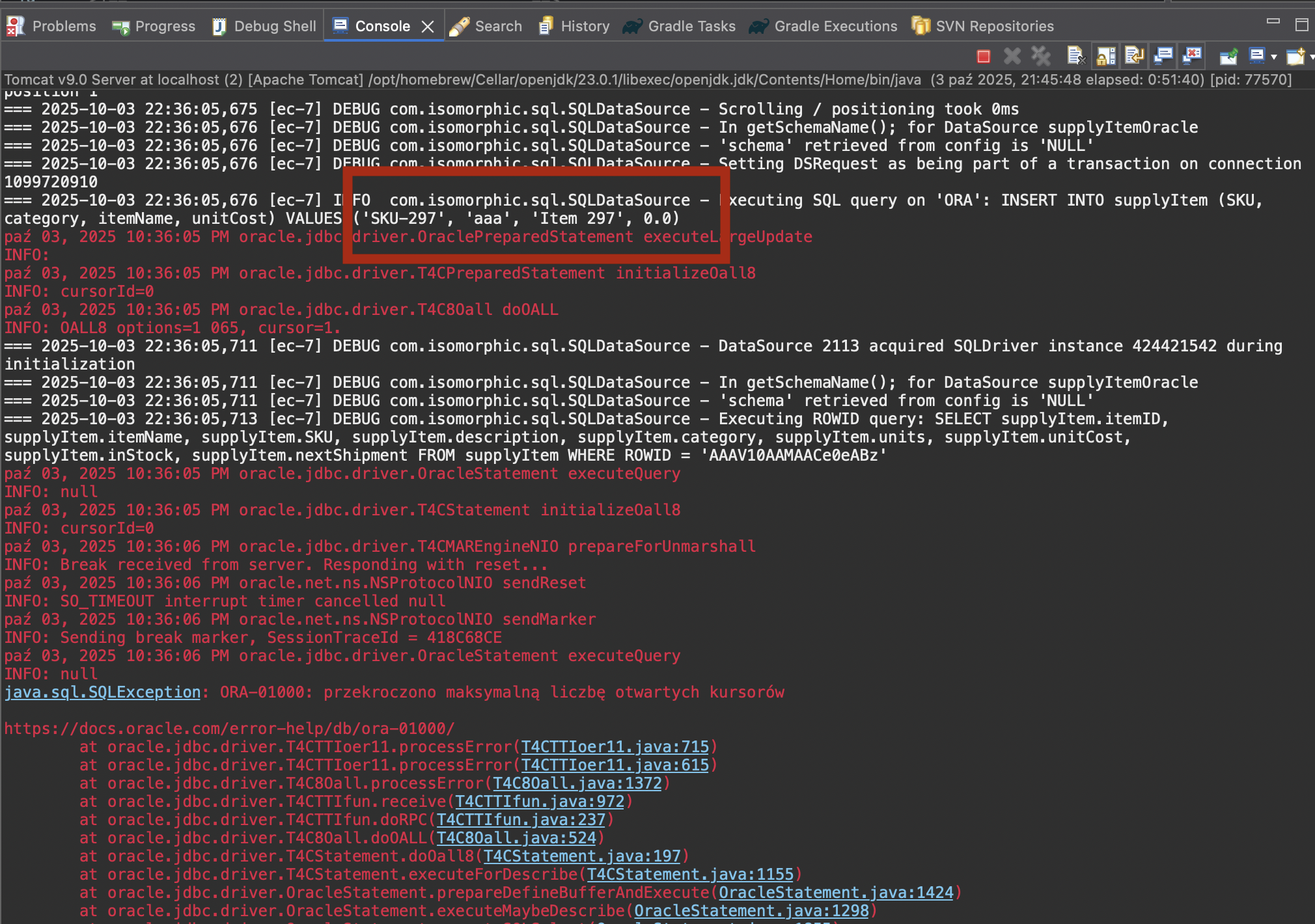This screenshot has height=924, width=1315.
Task: Switch to the Problems tab
Action: (x=51, y=26)
